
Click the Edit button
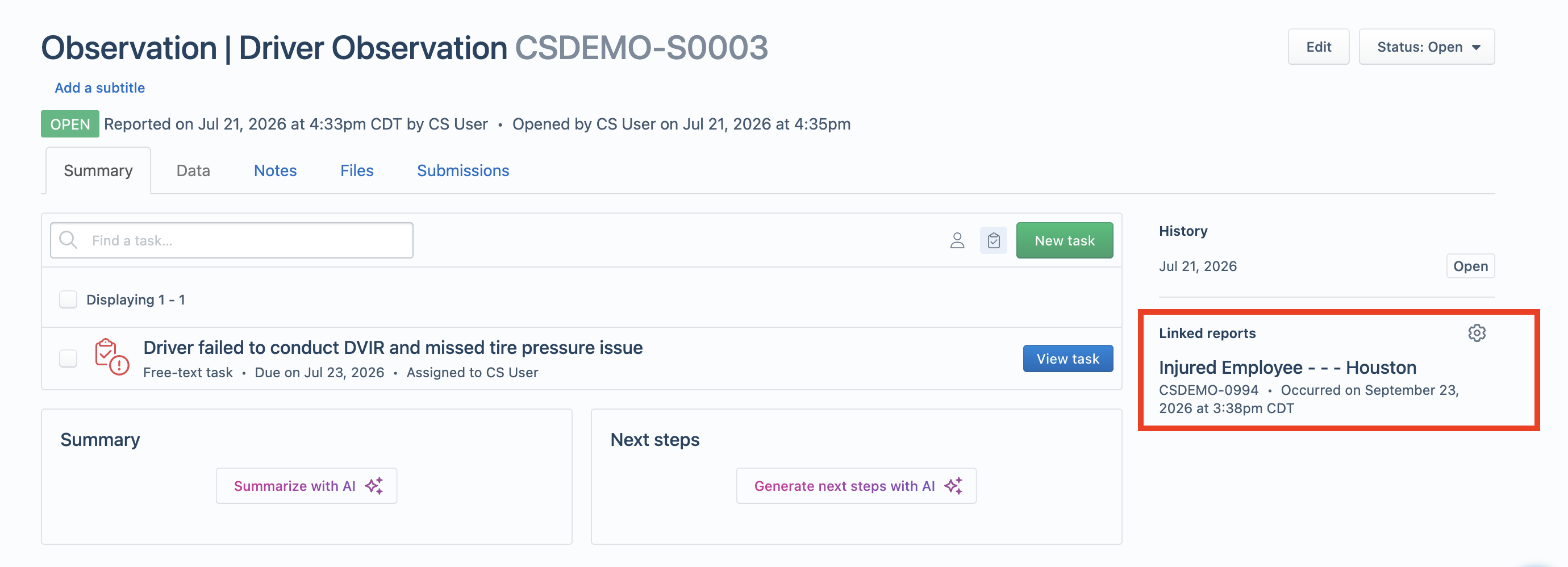click(x=1319, y=47)
